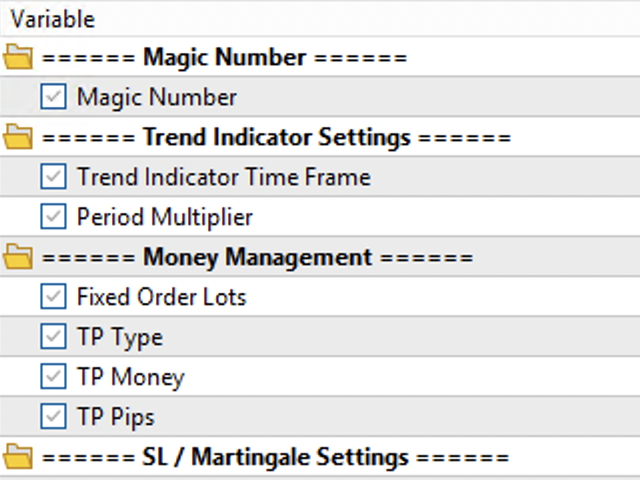The height and width of the screenshot is (480, 640).
Task: Toggle the Magic Number checkbox
Action: click(53, 97)
